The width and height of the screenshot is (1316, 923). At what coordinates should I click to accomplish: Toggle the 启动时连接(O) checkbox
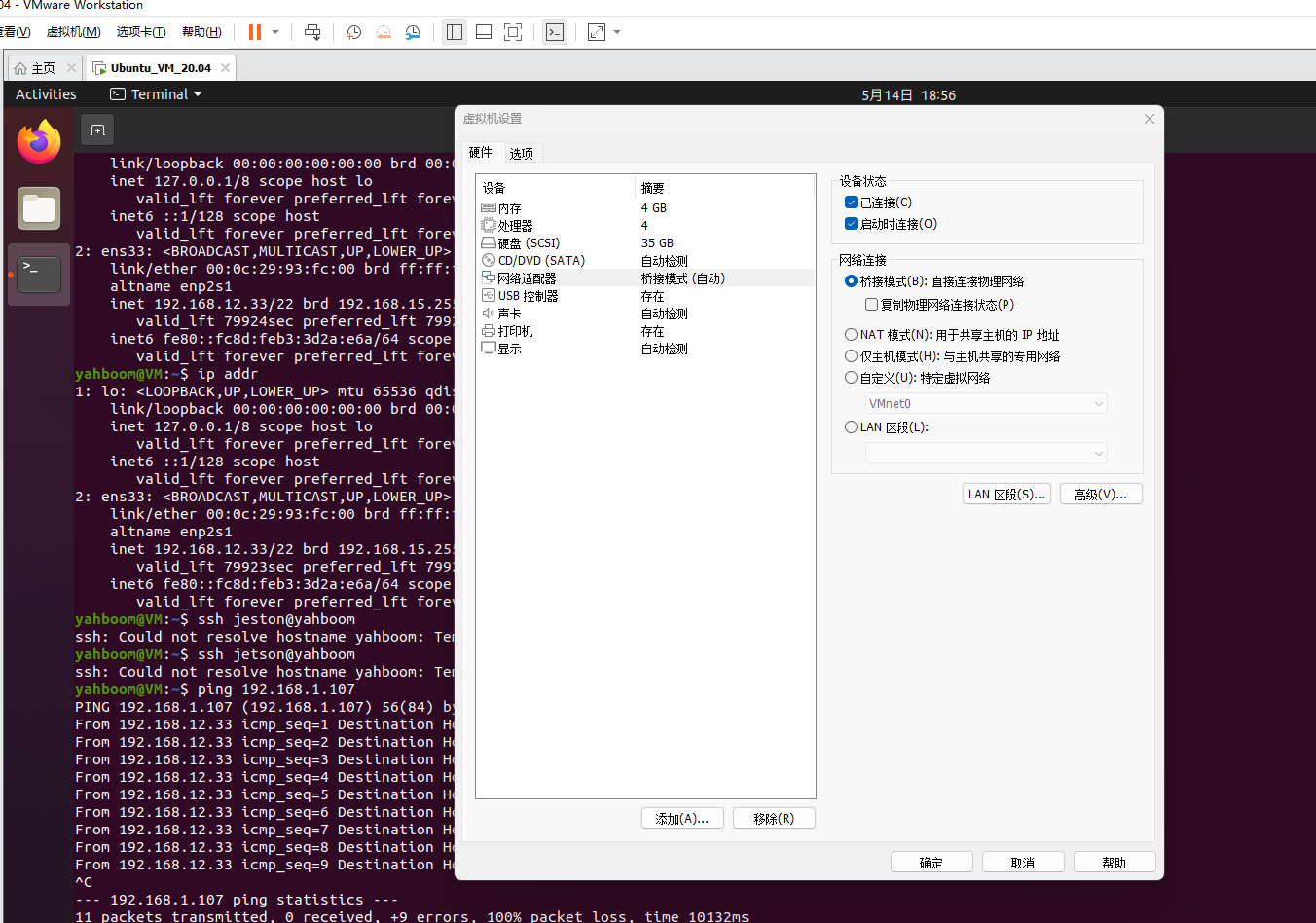pyautogui.click(x=852, y=224)
